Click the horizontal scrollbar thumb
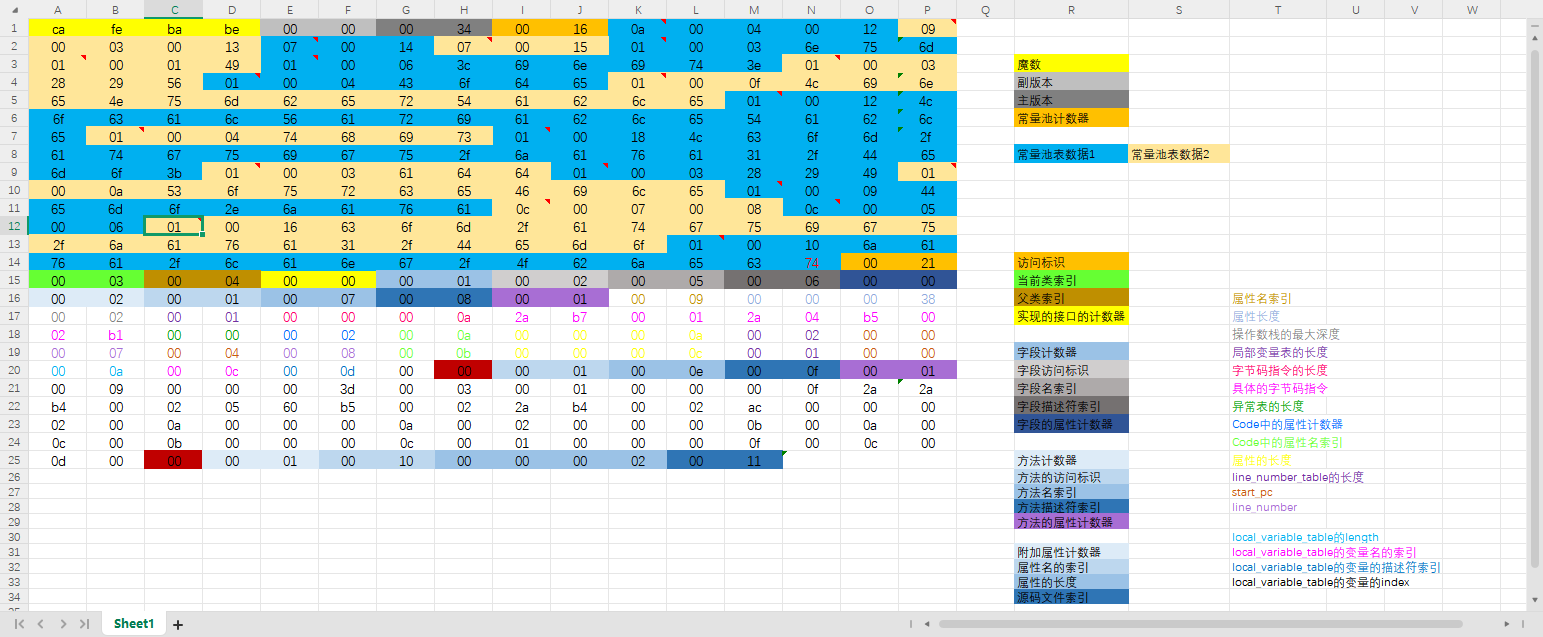The image size is (1543, 637). (x=1200, y=624)
